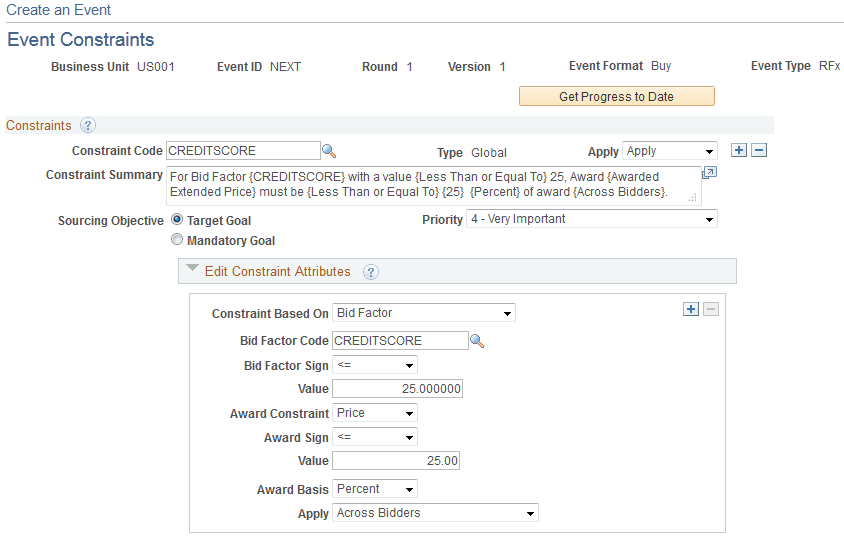The image size is (844, 537).
Task: Click the Event Format value Buy
Action: (661, 66)
